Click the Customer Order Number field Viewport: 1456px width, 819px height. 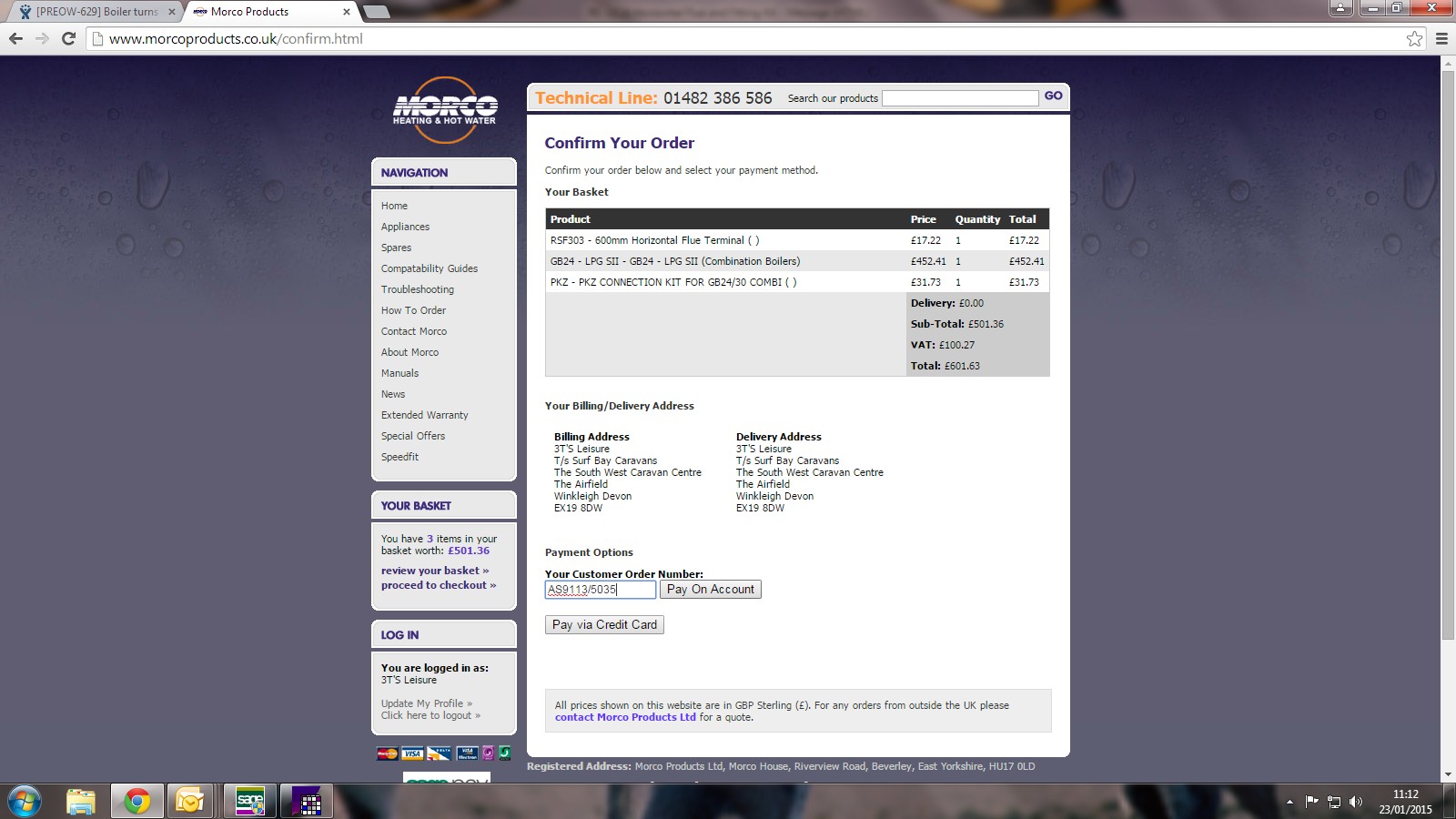click(x=600, y=590)
